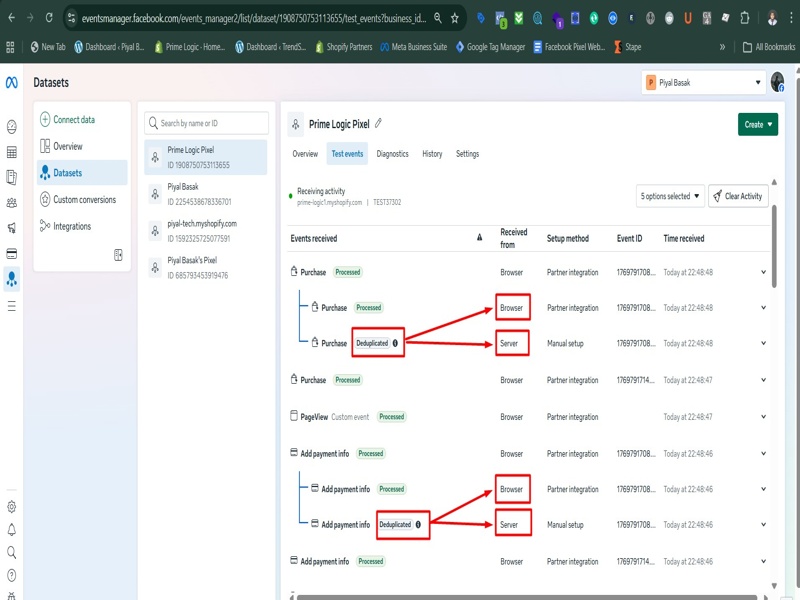800x600 pixels.
Task: Open the Meta Business Suite bookmark
Action: coord(414,47)
